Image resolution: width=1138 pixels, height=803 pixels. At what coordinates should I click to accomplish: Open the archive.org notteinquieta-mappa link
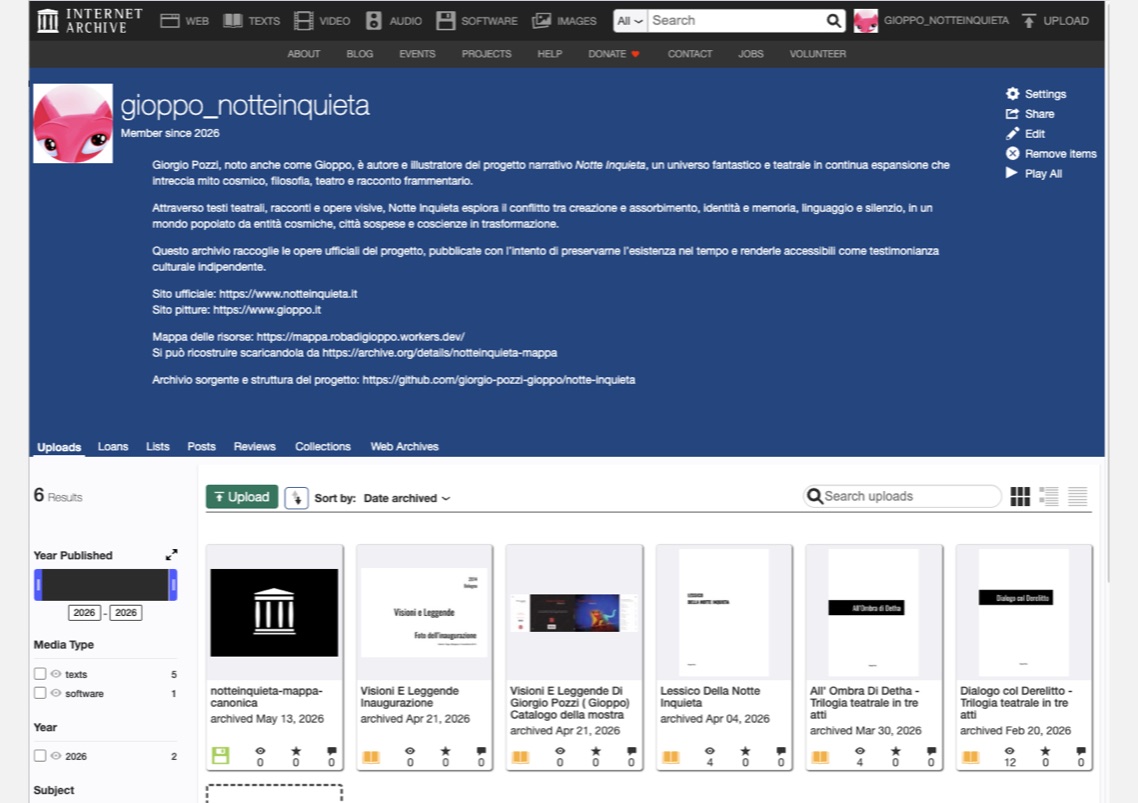(x=440, y=353)
